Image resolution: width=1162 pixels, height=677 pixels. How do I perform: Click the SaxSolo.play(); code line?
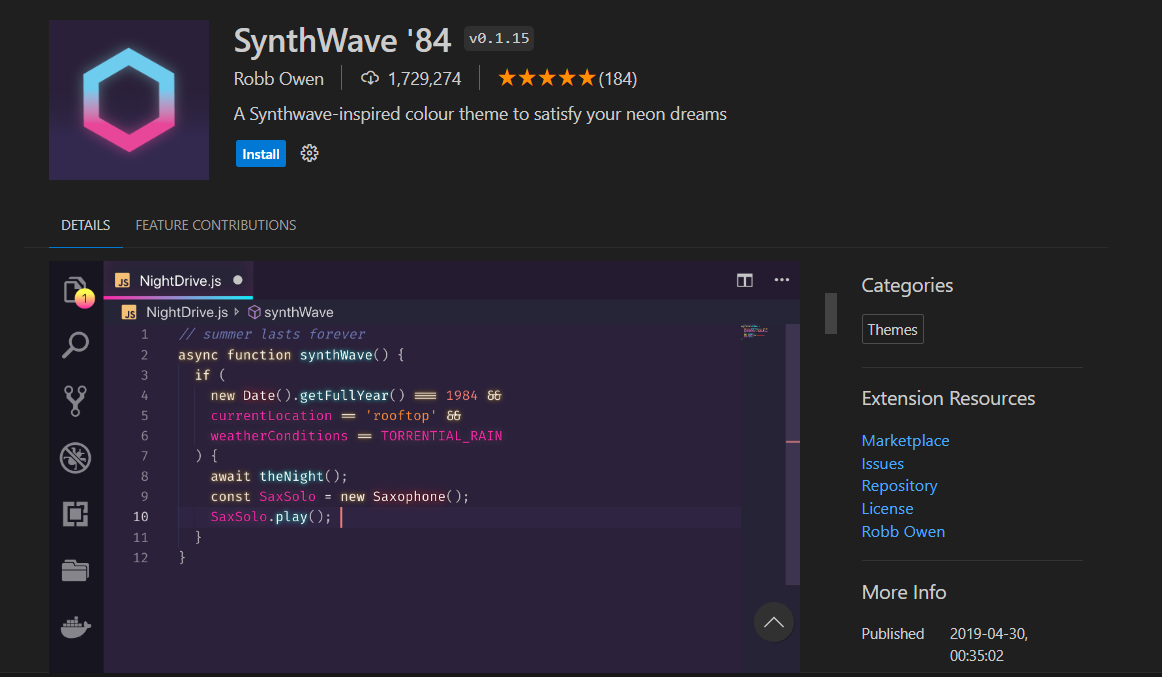click(270, 517)
